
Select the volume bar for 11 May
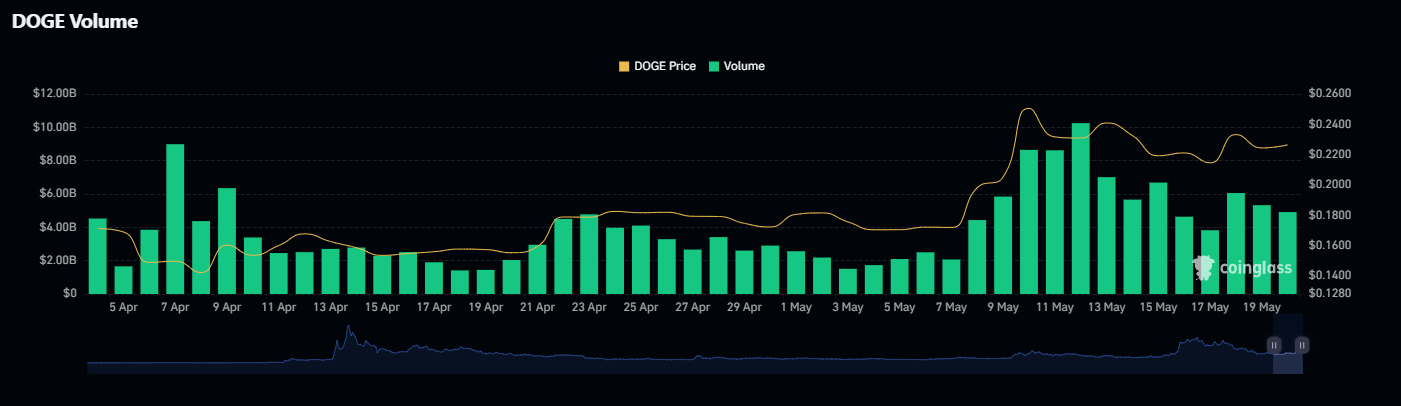(1055, 222)
